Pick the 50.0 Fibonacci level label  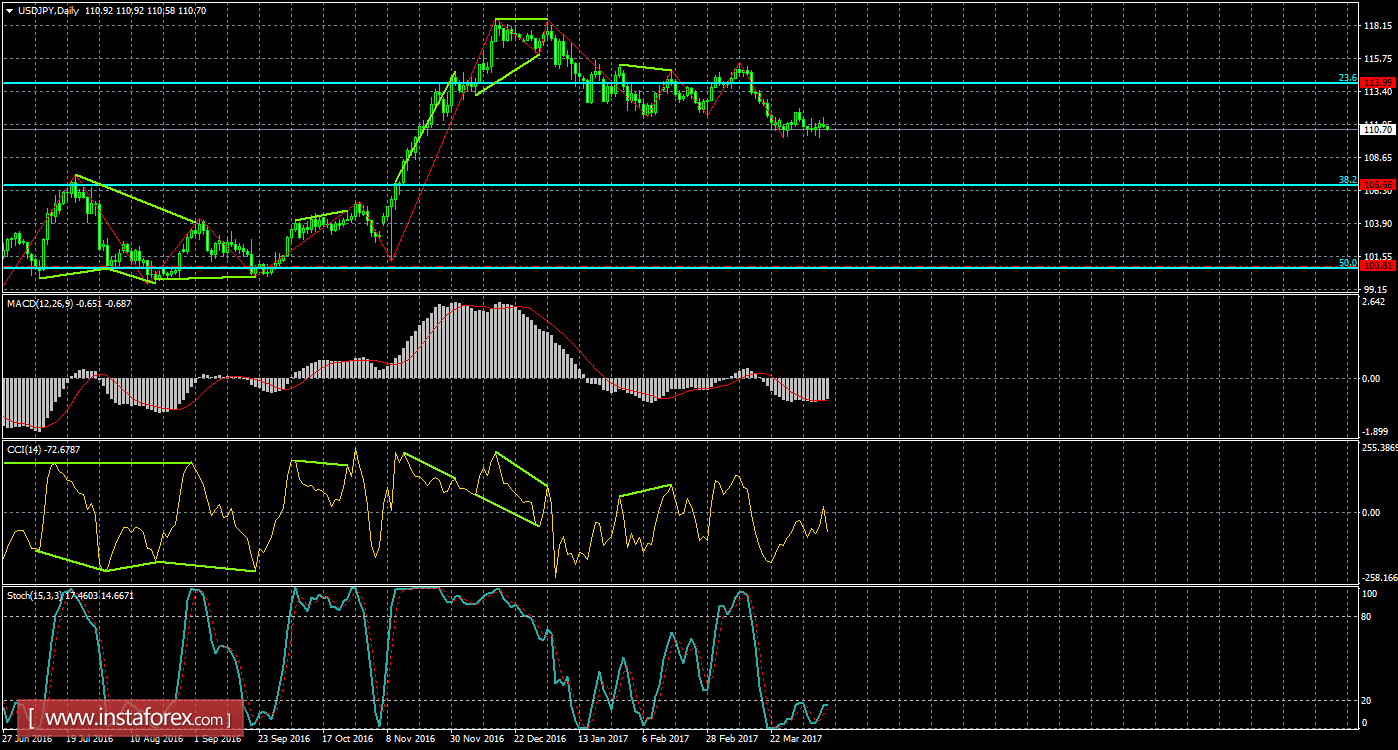pos(1347,262)
